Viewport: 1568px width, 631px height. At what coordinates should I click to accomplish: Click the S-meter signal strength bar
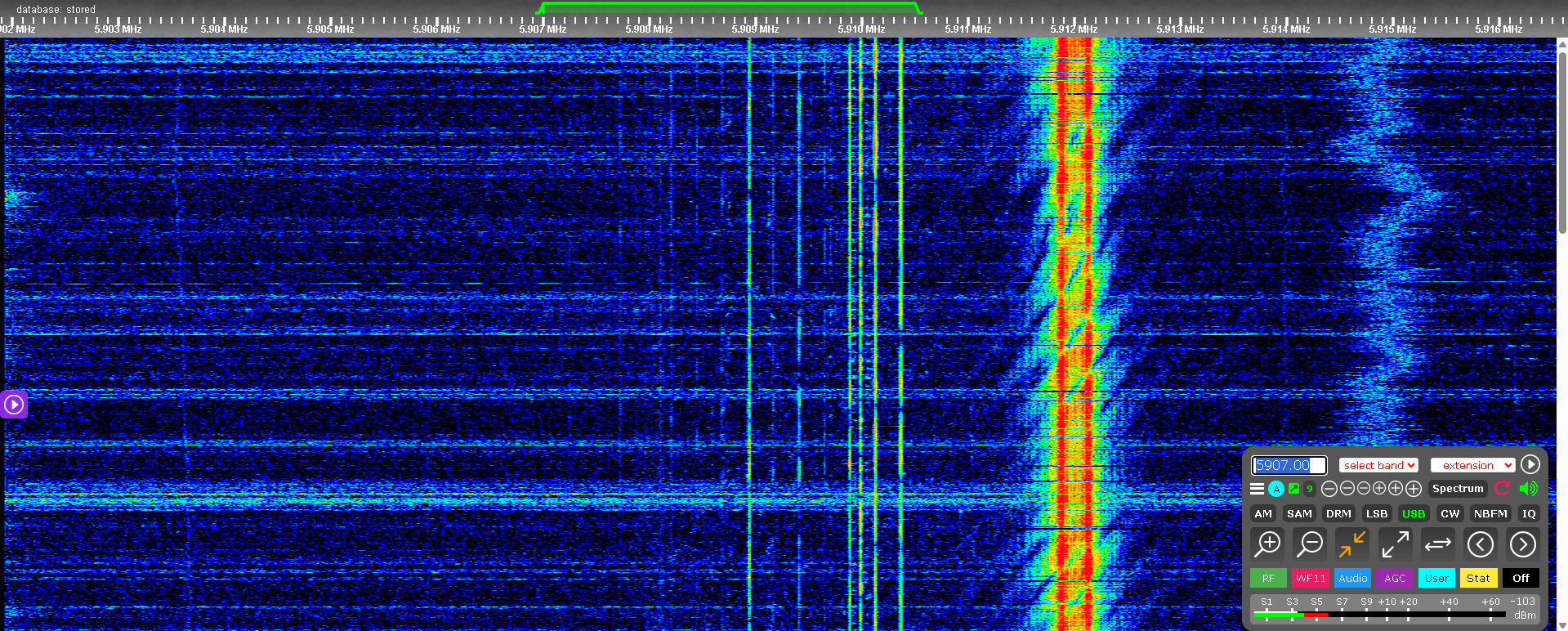(x=1379, y=614)
